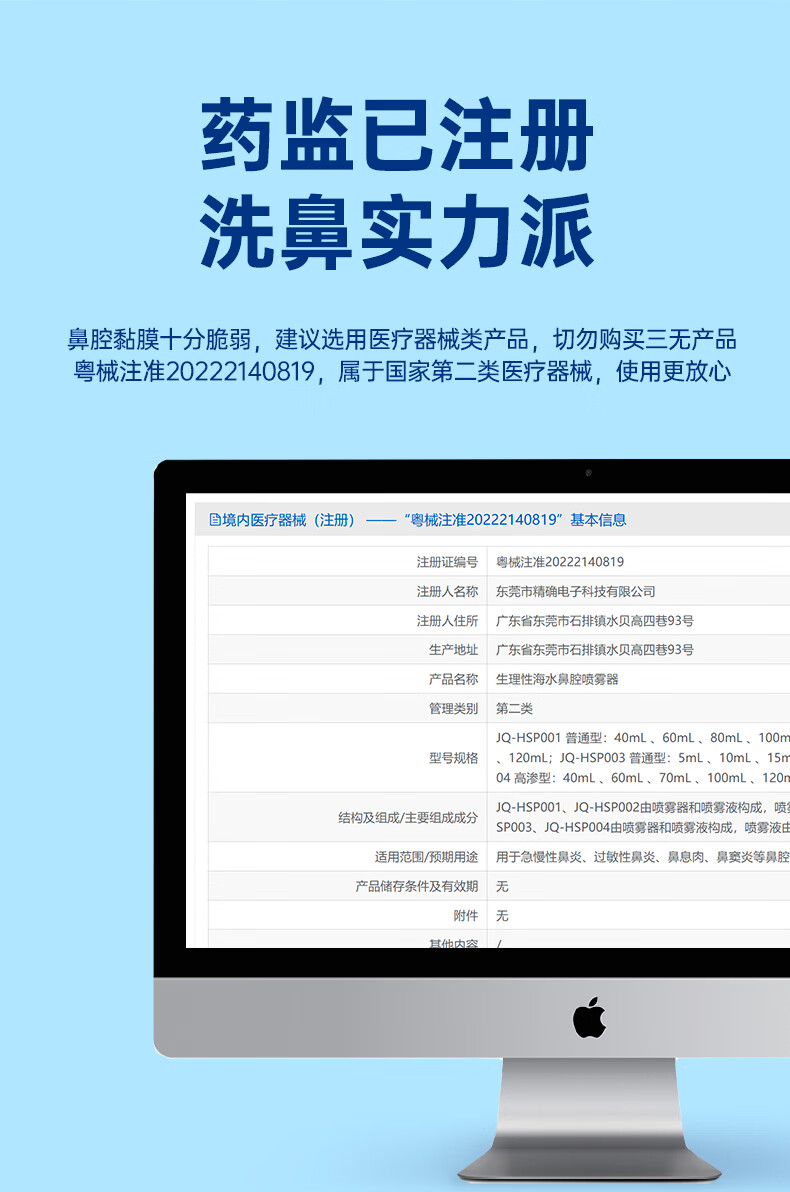Click the document icon before 境内医疗器械 header

215,519
